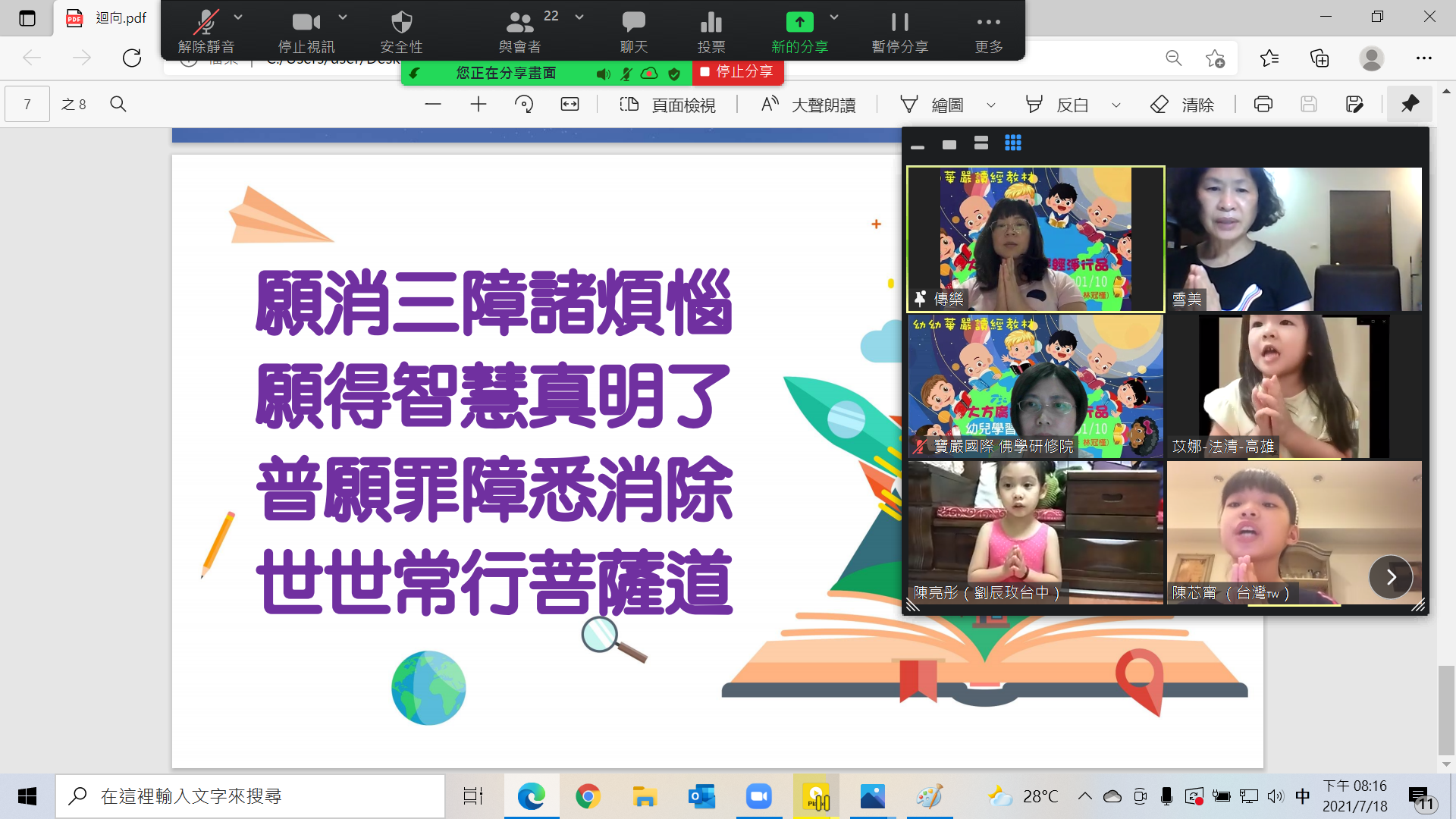Start a New Share in Zoom

point(799,23)
